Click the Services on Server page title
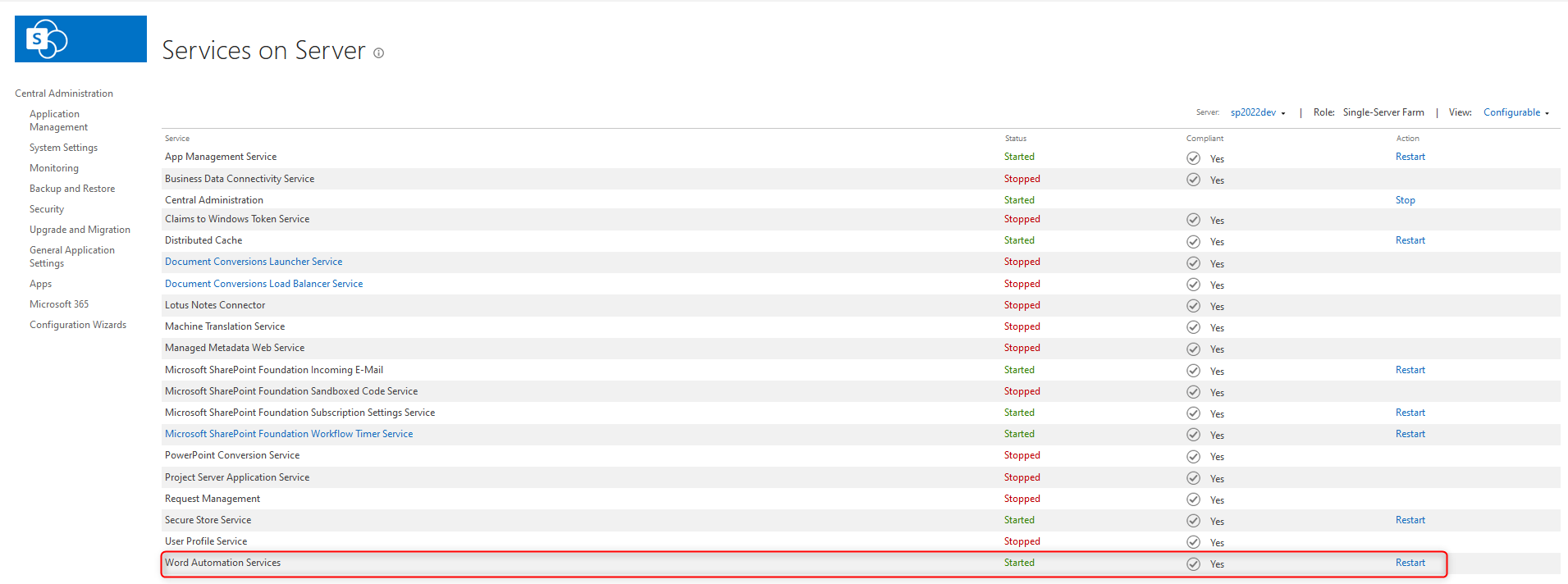1568x584 pixels. 264,51
